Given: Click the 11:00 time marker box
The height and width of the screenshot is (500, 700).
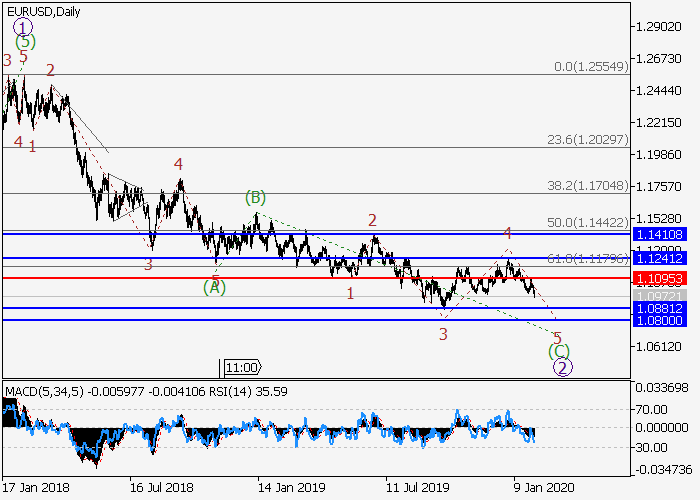Looking at the screenshot, I should click(x=241, y=367).
